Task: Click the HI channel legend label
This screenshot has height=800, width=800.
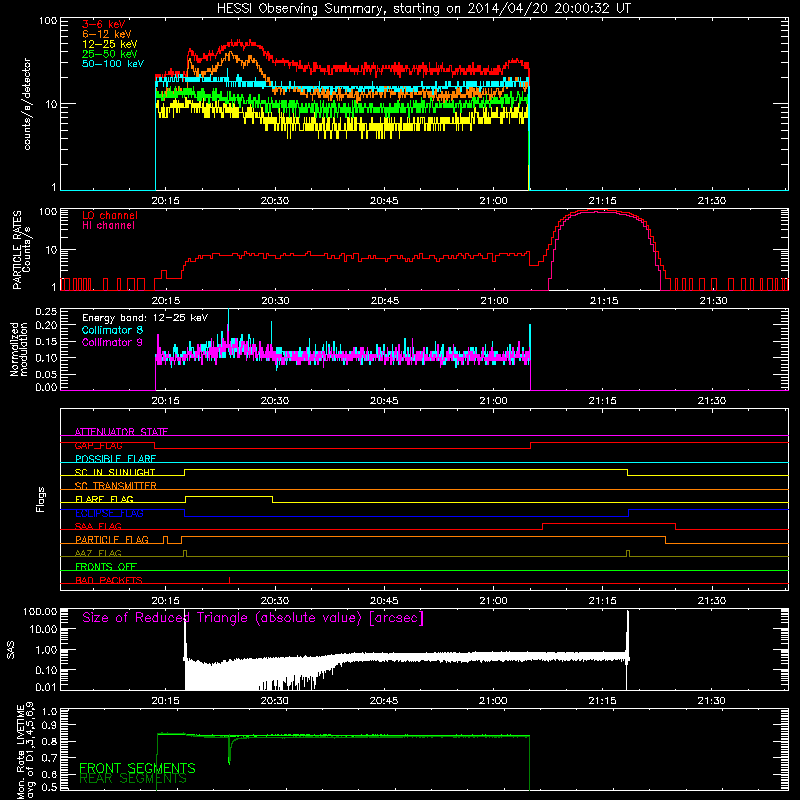Action: pos(108,226)
